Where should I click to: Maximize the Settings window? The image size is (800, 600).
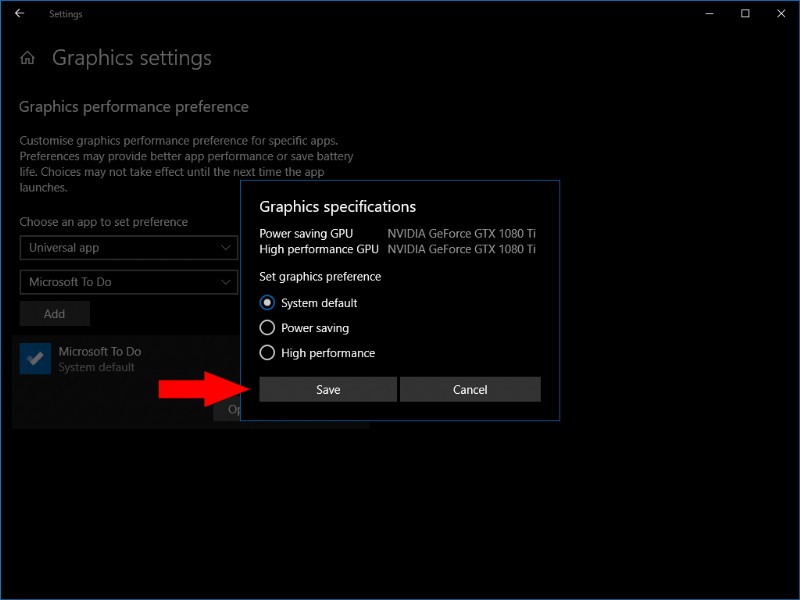(x=744, y=14)
